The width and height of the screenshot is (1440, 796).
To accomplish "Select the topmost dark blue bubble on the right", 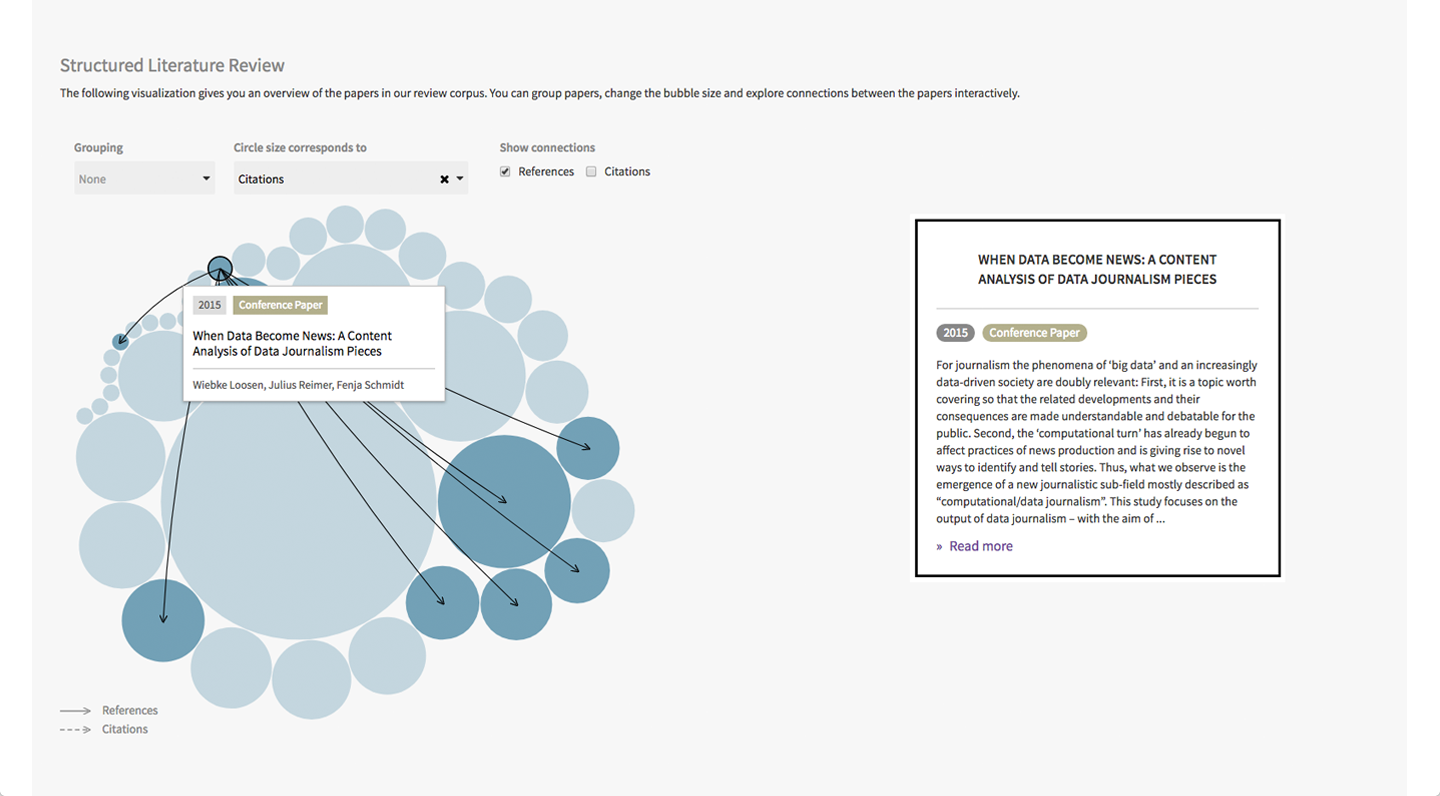I will 588,448.
